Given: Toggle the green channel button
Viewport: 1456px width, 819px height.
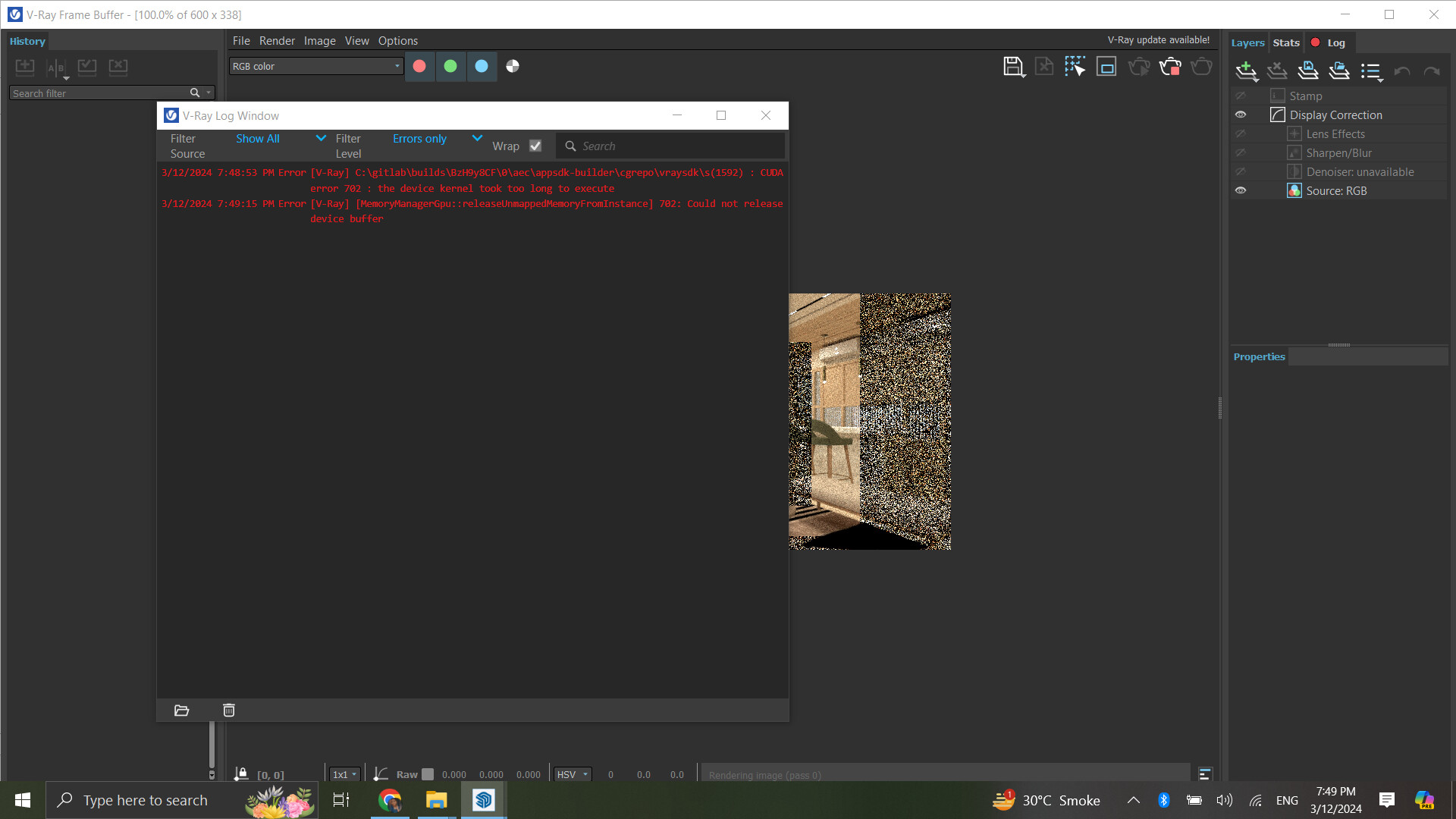Looking at the screenshot, I should point(450,67).
